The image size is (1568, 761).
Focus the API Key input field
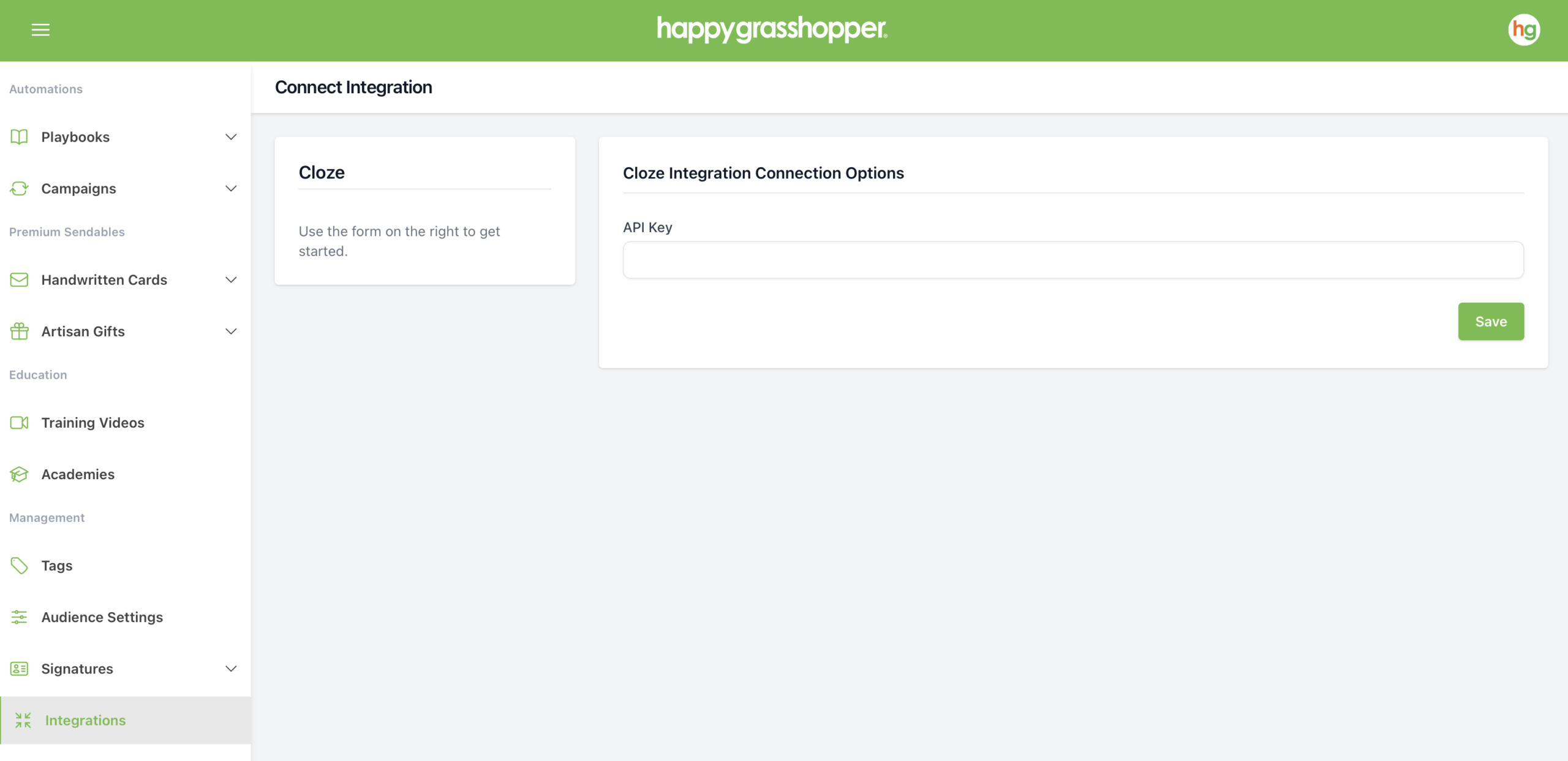coord(1072,260)
